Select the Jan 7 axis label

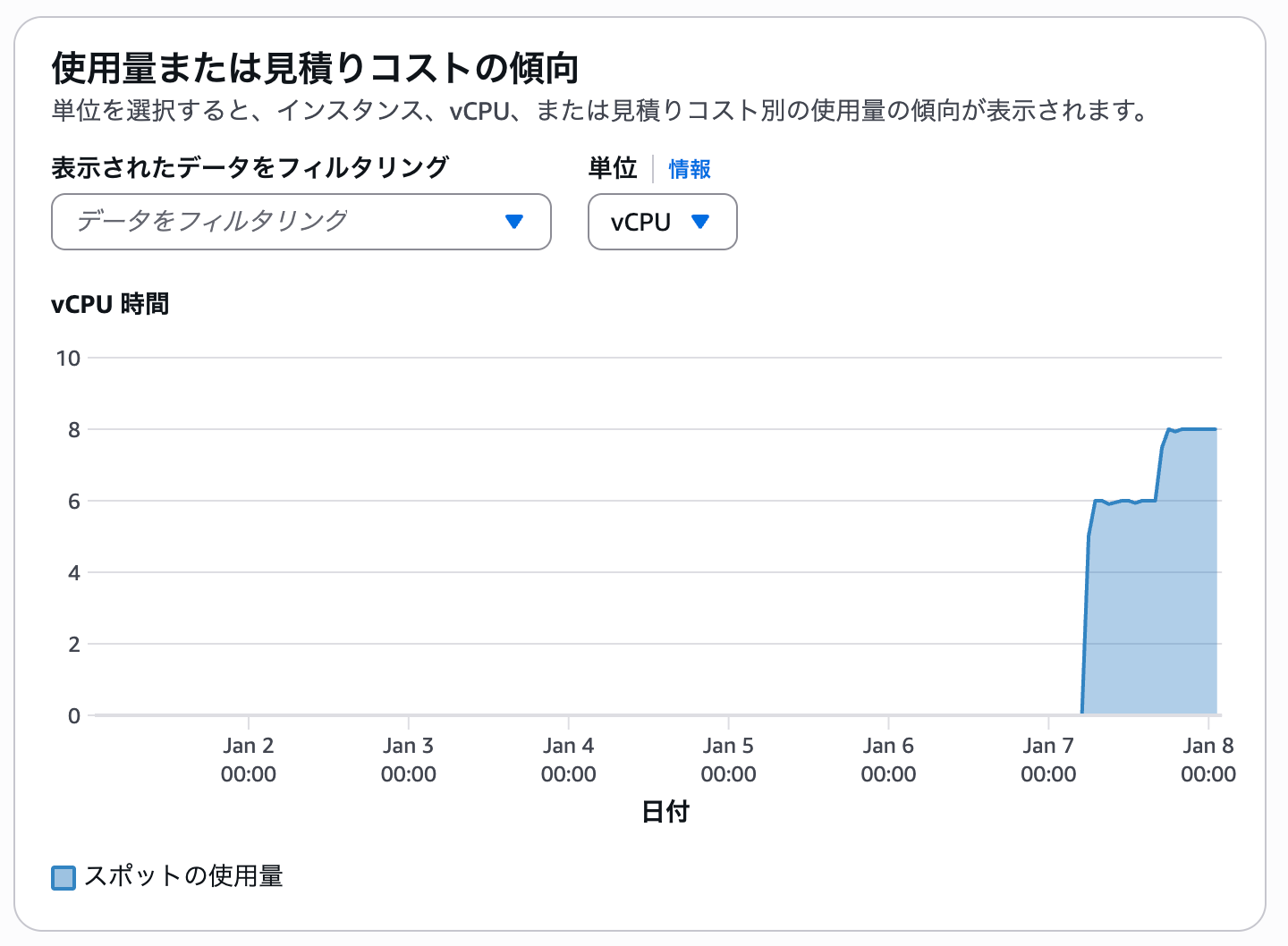(x=1048, y=759)
